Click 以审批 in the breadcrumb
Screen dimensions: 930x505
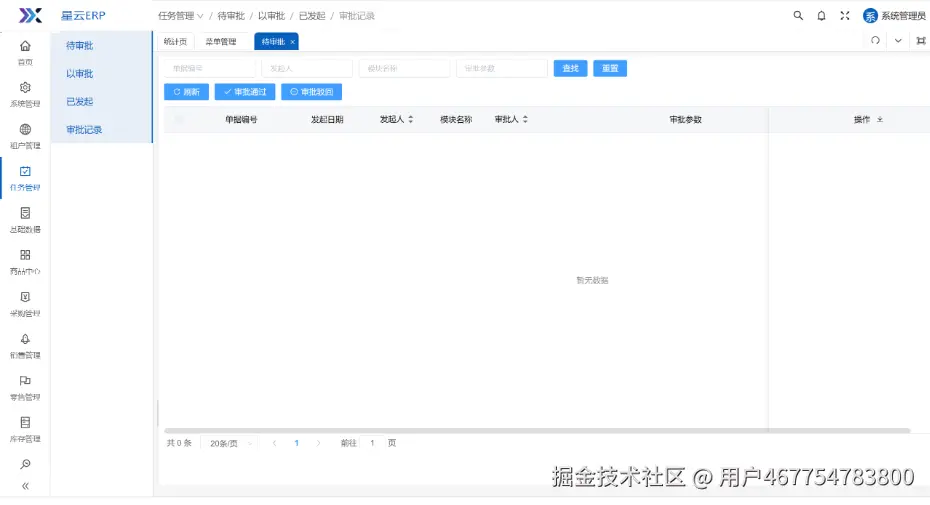tap(271, 16)
